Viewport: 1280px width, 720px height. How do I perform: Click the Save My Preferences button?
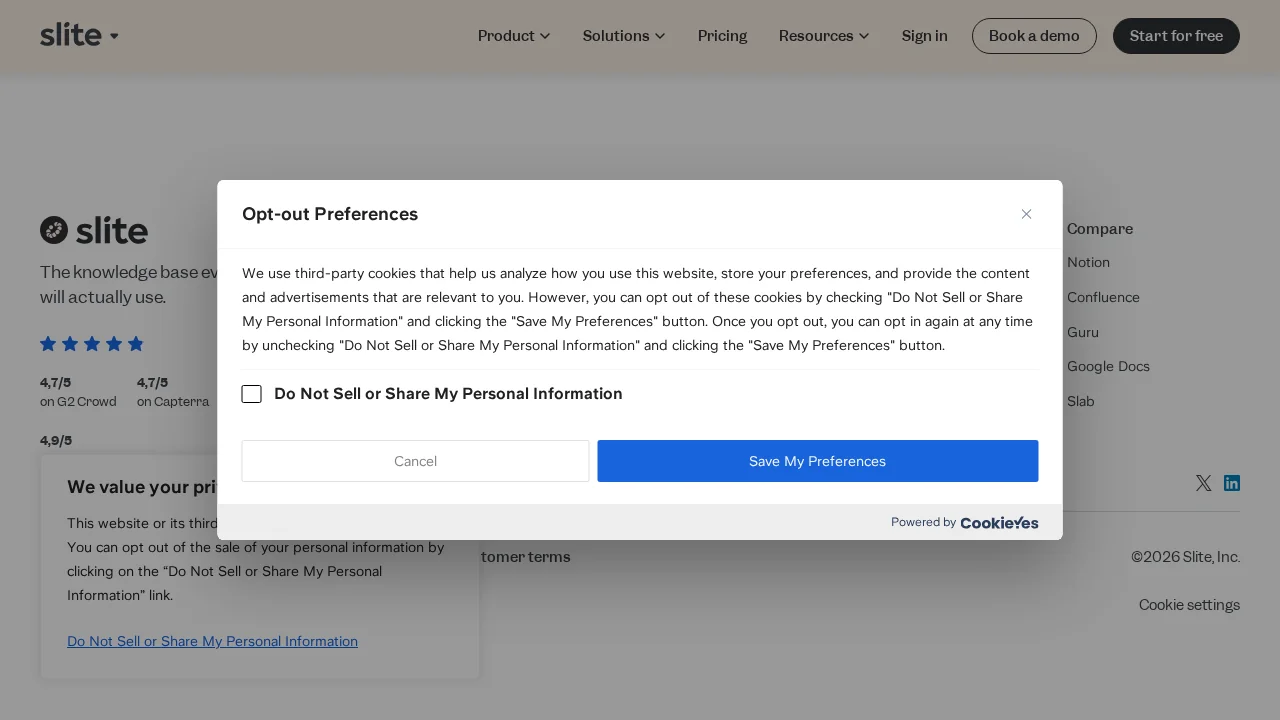[817, 461]
